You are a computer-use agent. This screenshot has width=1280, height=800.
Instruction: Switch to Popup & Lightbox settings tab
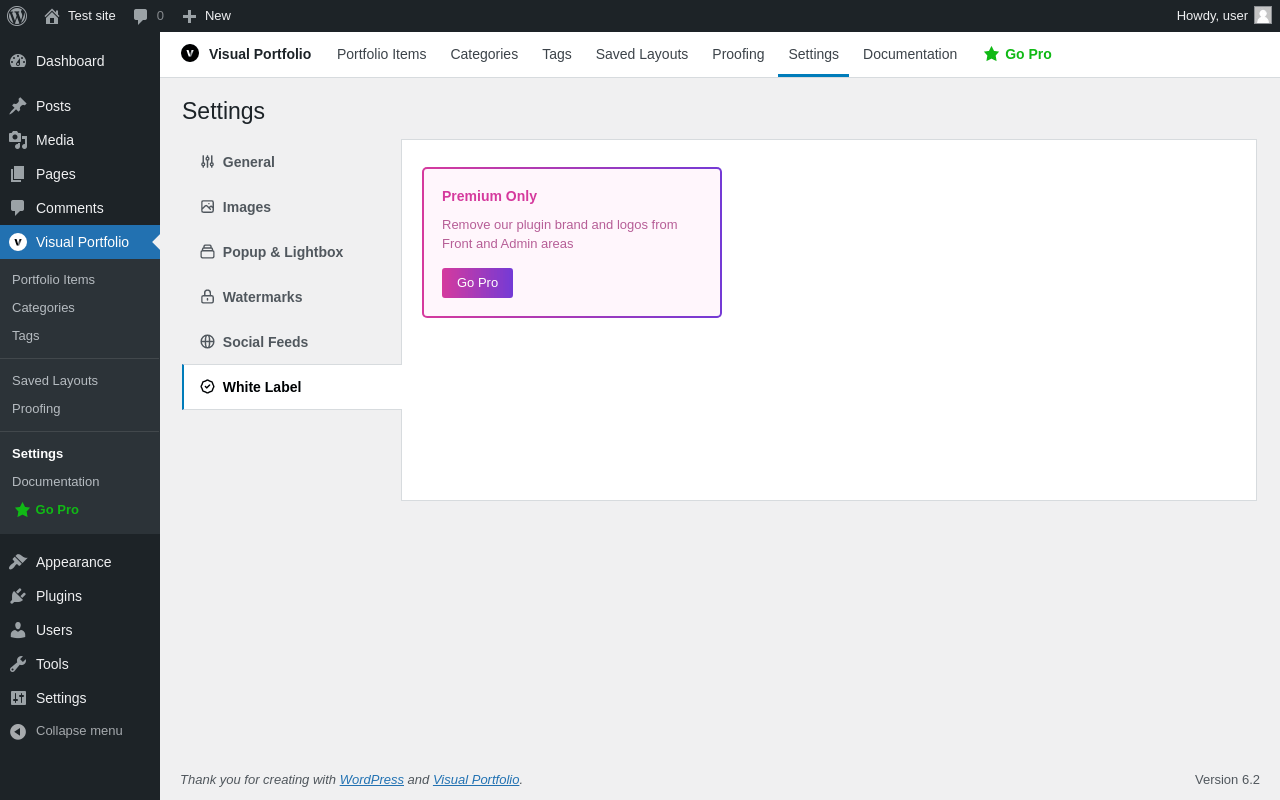coord(282,252)
